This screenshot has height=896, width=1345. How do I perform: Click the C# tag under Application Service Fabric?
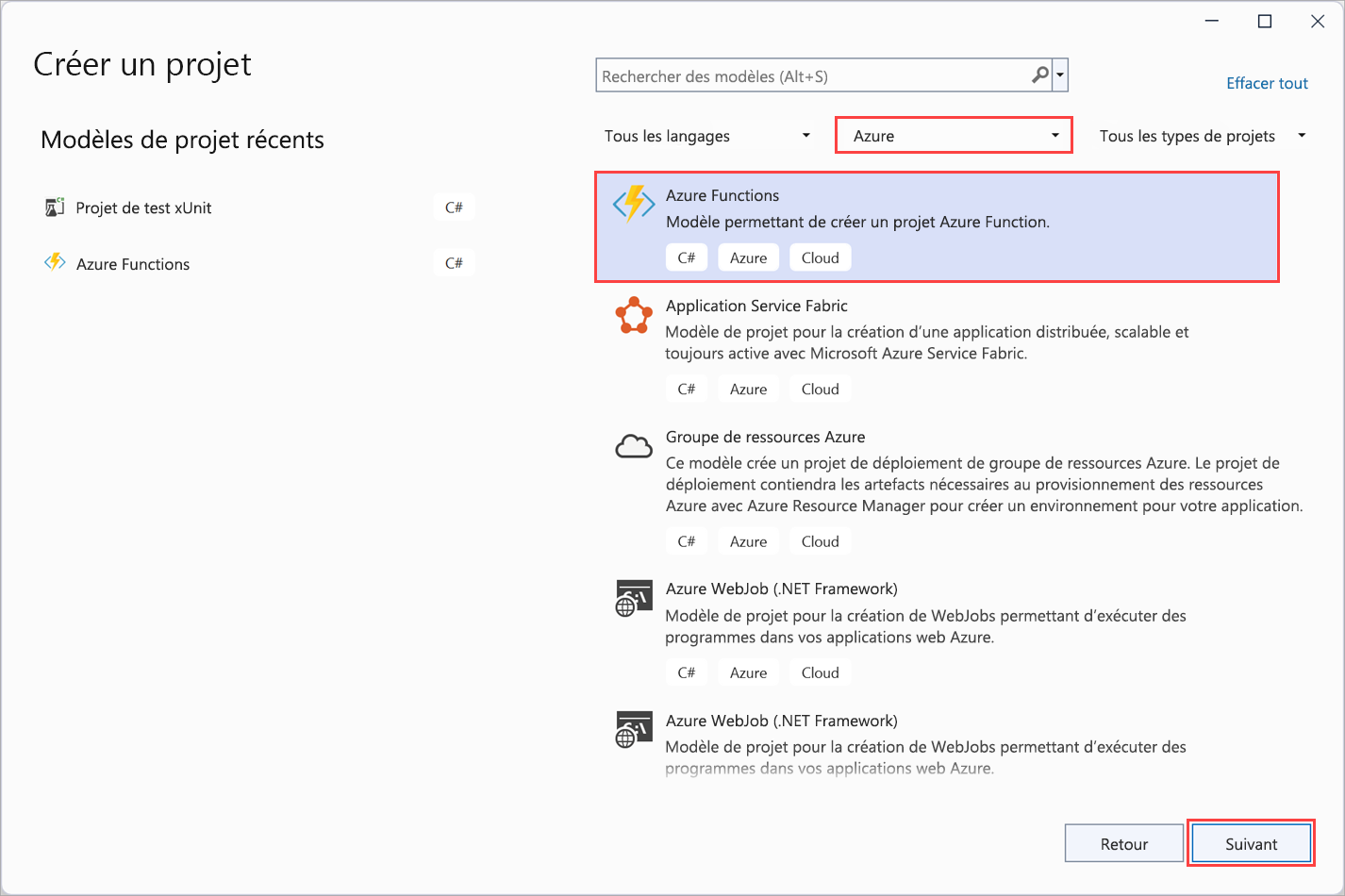(x=687, y=389)
